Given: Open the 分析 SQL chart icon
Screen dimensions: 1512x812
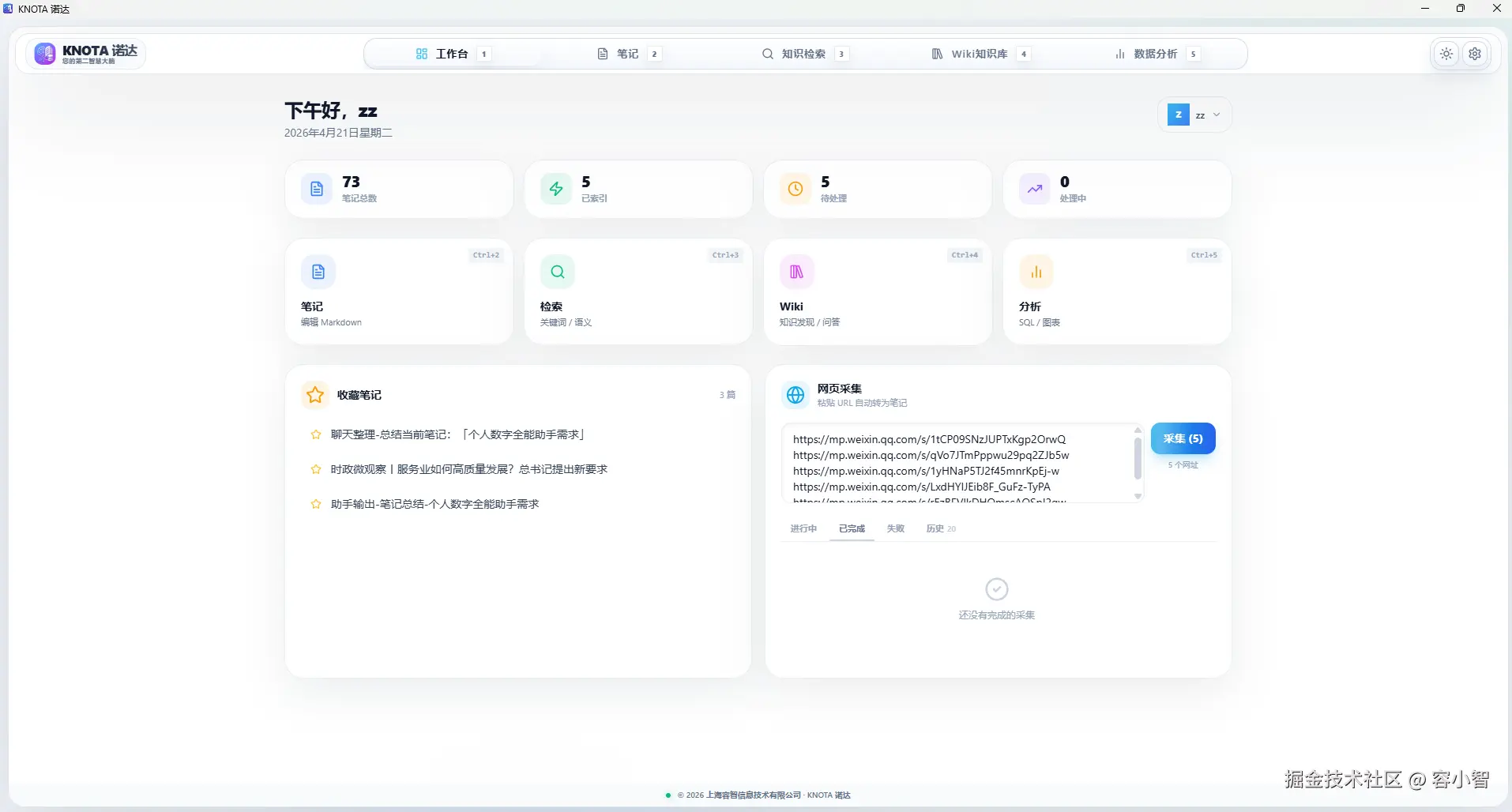Looking at the screenshot, I should (1036, 271).
